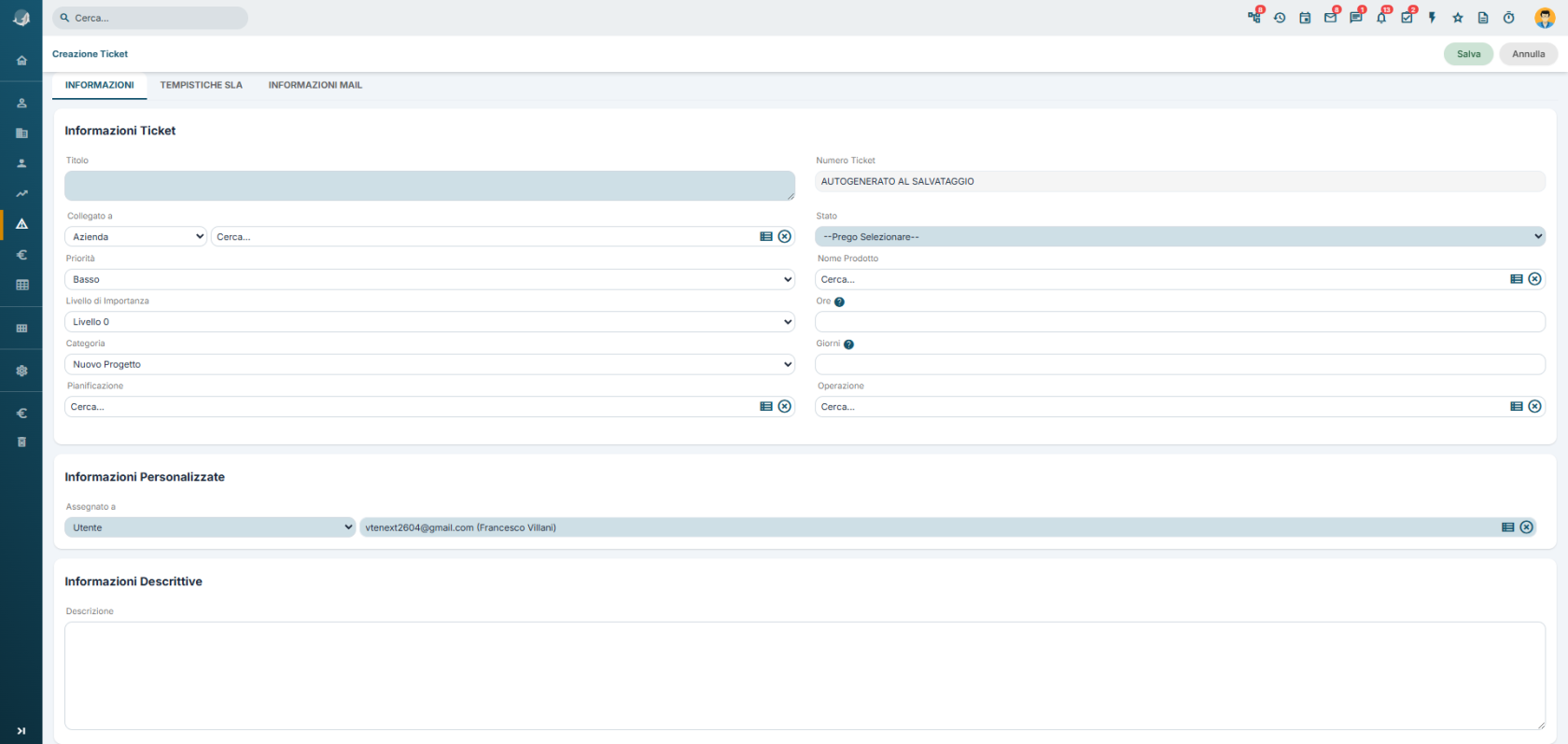Open the small modules grid icon in sidebar
This screenshot has height=744, width=1568.
point(21,329)
